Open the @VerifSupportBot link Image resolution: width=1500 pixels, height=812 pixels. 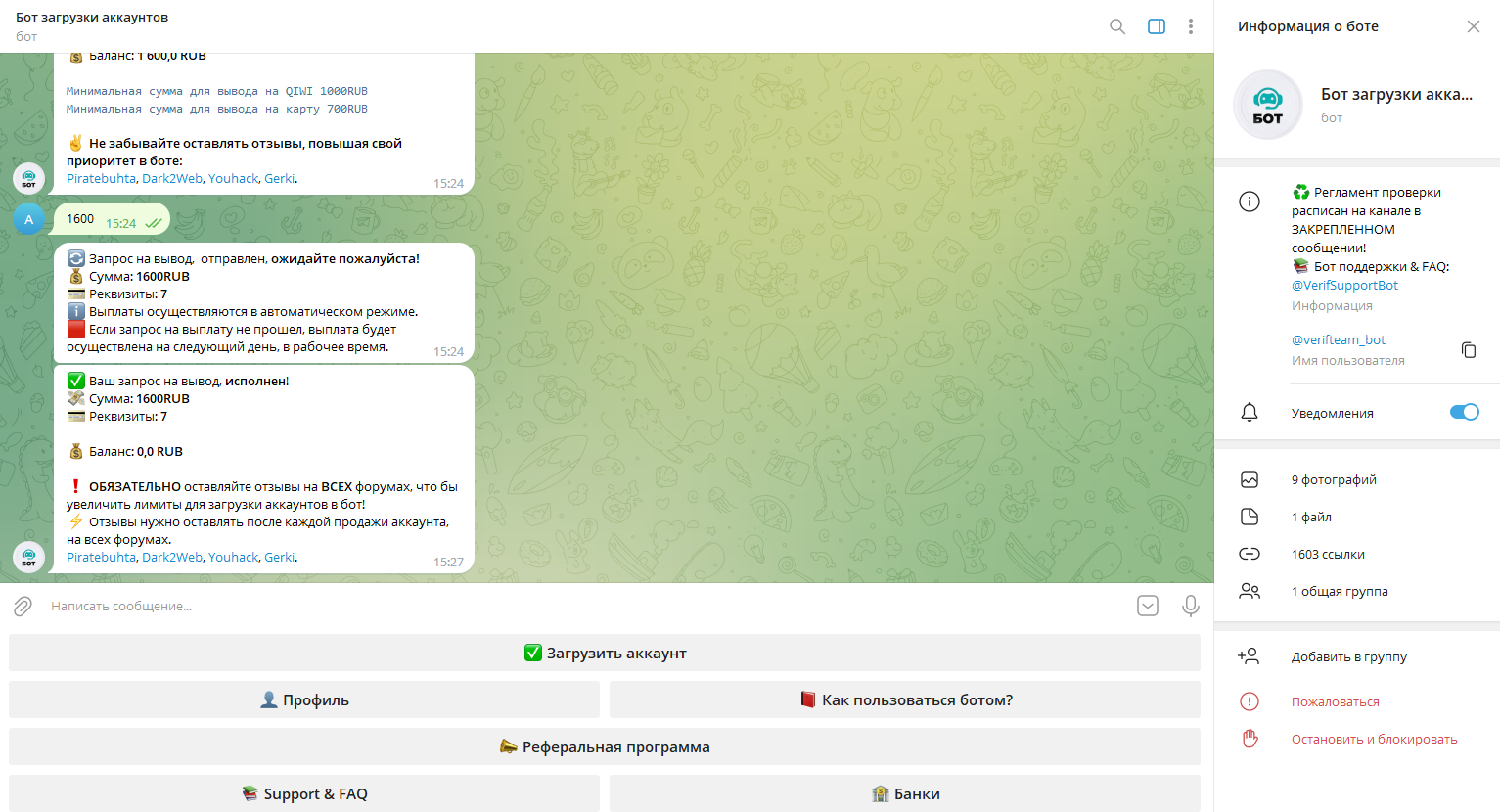point(1344,285)
